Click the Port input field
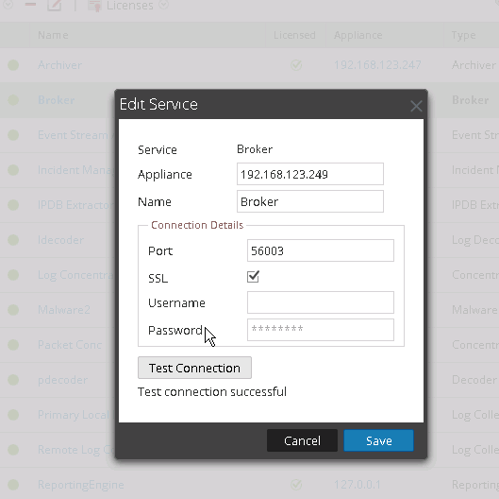The height and width of the screenshot is (499, 499). pos(320,250)
